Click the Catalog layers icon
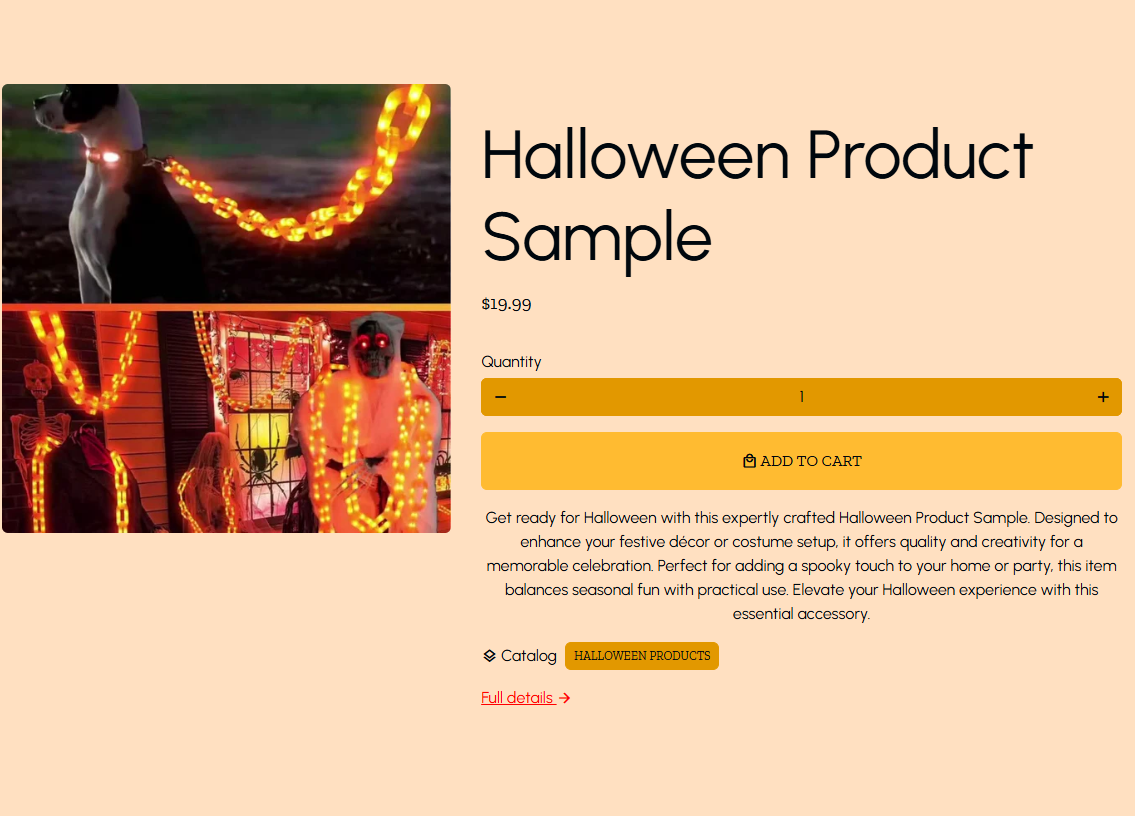This screenshot has width=1135, height=816. pyautogui.click(x=489, y=656)
